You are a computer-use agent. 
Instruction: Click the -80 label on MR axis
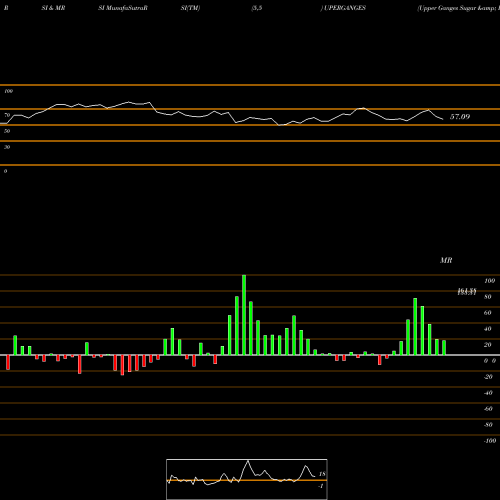[x=488, y=425]
